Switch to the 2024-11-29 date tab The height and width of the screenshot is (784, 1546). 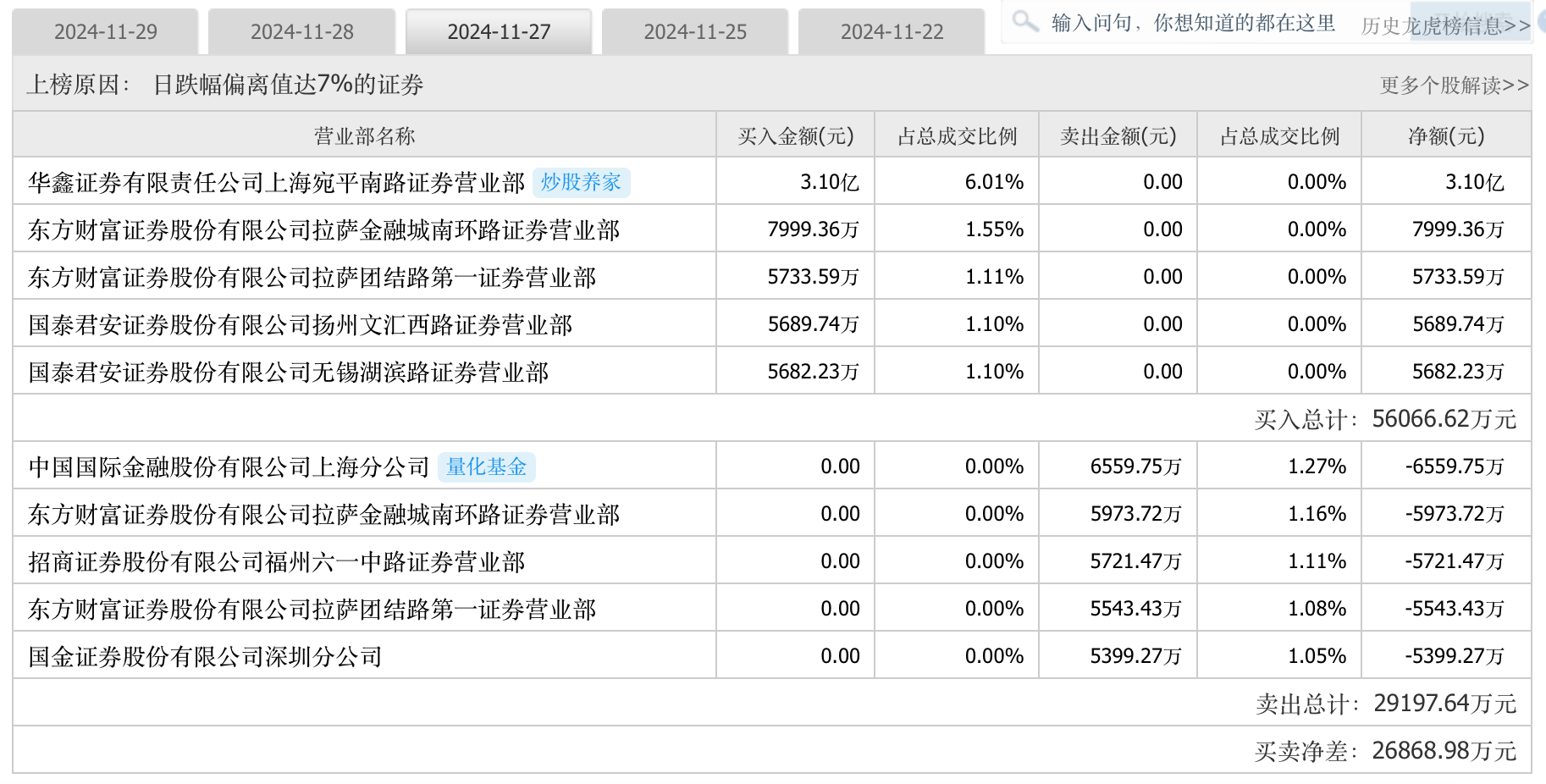[106, 32]
